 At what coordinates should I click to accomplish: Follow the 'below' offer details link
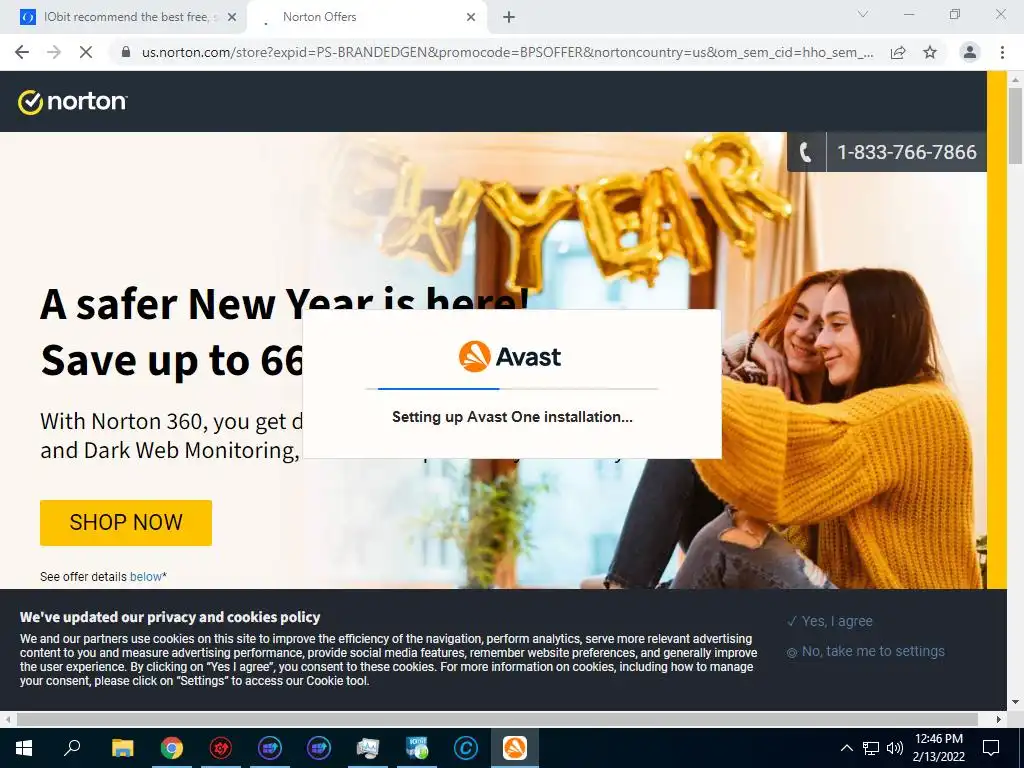click(146, 577)
